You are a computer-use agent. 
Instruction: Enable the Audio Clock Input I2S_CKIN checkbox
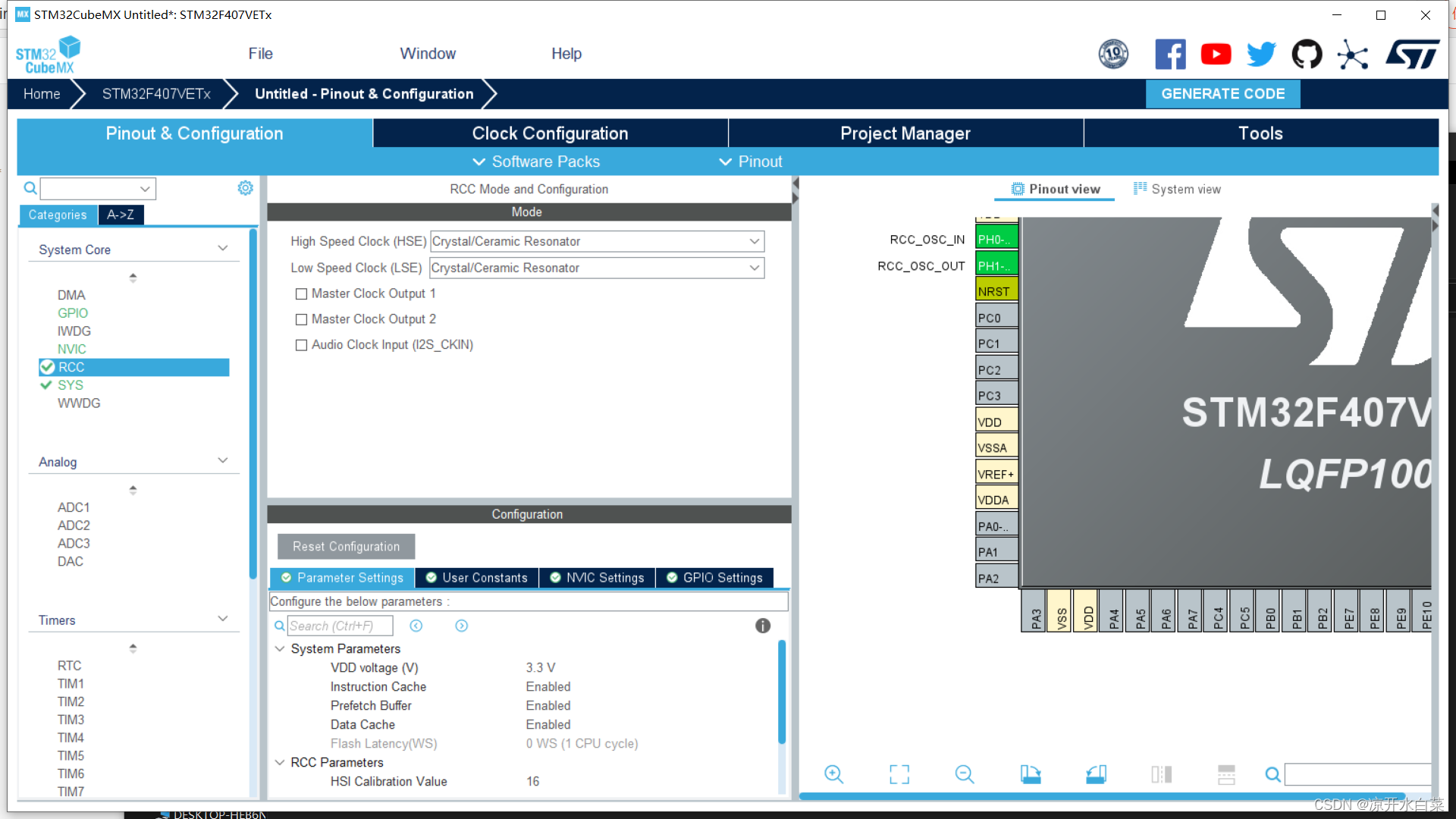point(300,345)
